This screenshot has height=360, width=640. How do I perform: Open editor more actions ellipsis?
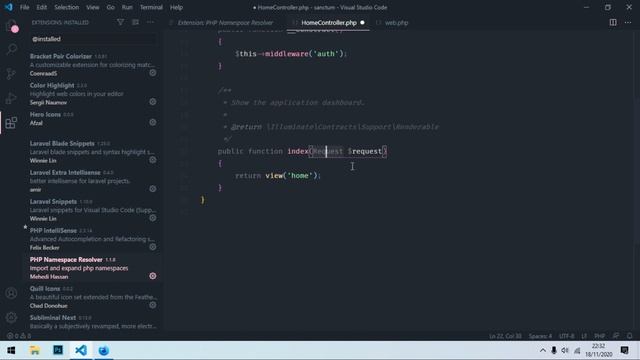[x=628, y=22]
